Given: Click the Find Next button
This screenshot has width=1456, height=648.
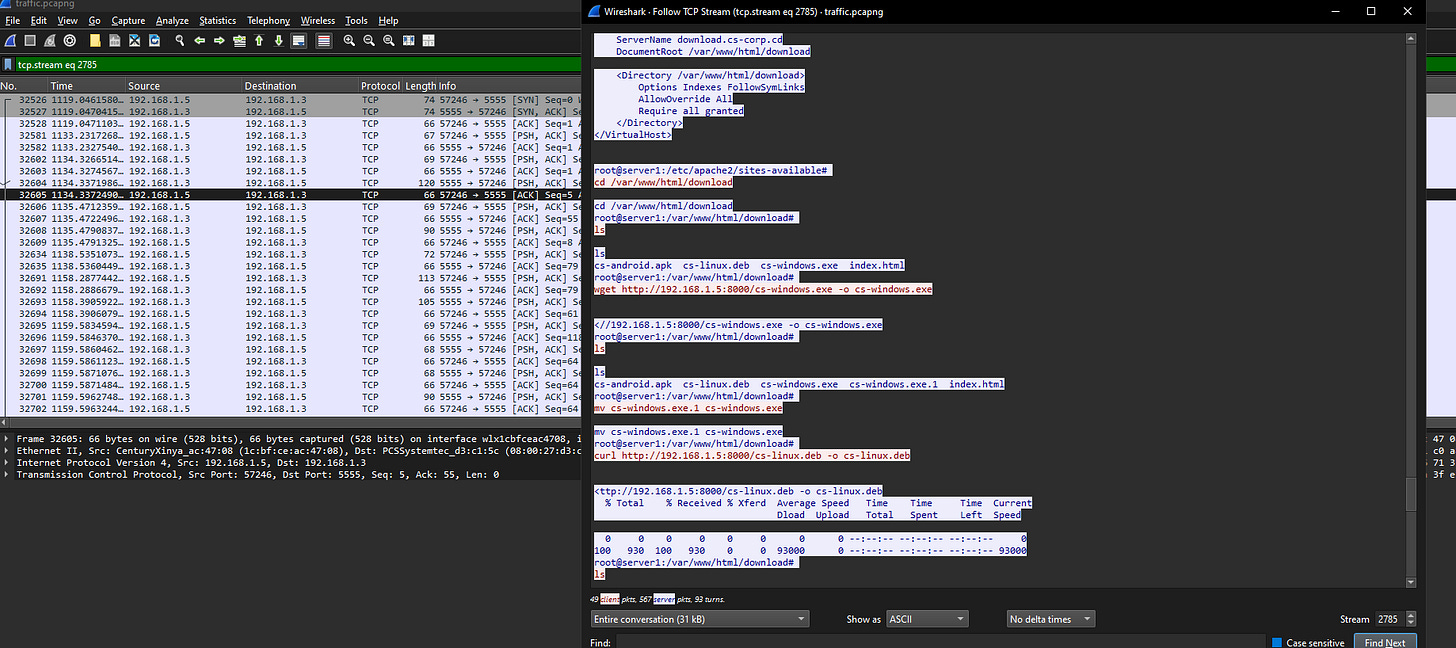Looking at the screenshot, I should [x=1385, y=643].
